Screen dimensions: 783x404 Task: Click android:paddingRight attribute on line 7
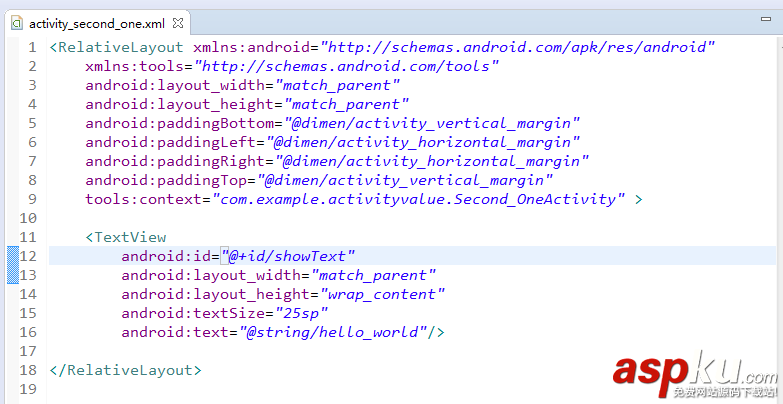tap(175, 161)
